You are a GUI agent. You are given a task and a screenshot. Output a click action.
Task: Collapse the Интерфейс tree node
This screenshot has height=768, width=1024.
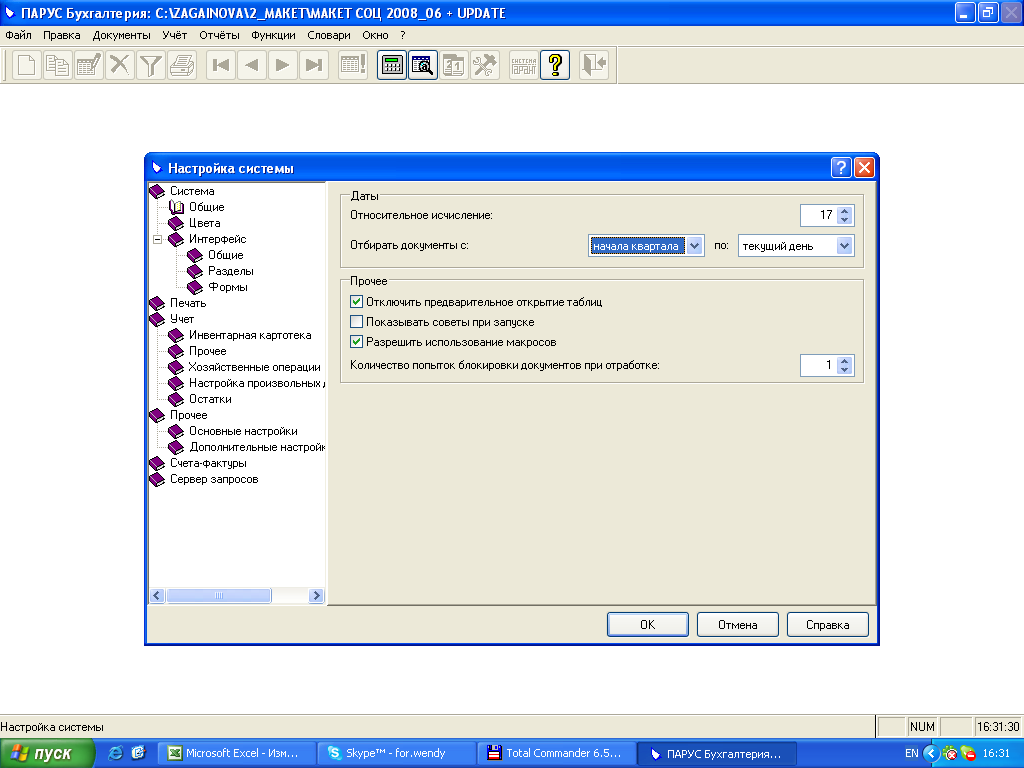pyautogui.click(x=157, y=239)
